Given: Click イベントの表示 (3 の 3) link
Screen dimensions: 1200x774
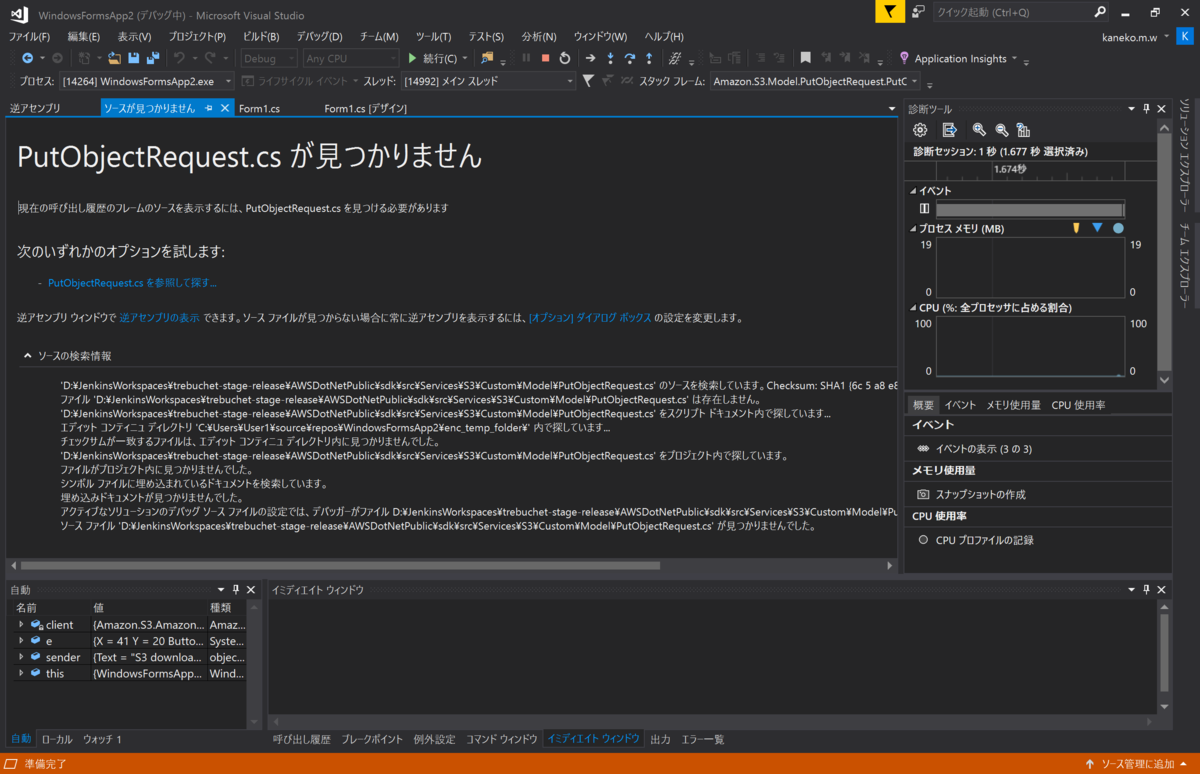Looking at the screenshot, I should [x=983, y=449].
